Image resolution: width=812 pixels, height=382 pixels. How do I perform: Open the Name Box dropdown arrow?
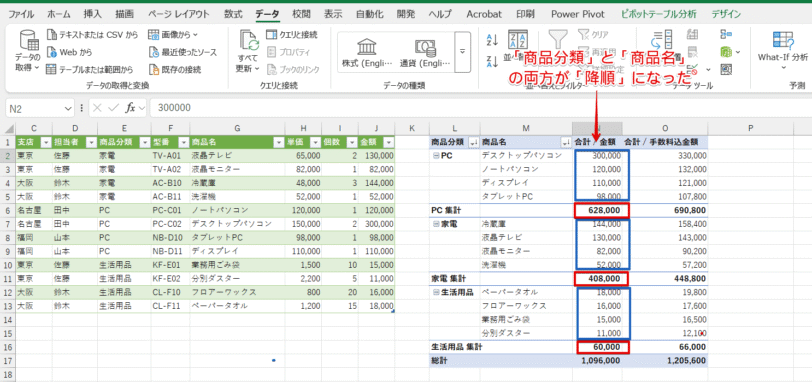[x=69, y=108]
